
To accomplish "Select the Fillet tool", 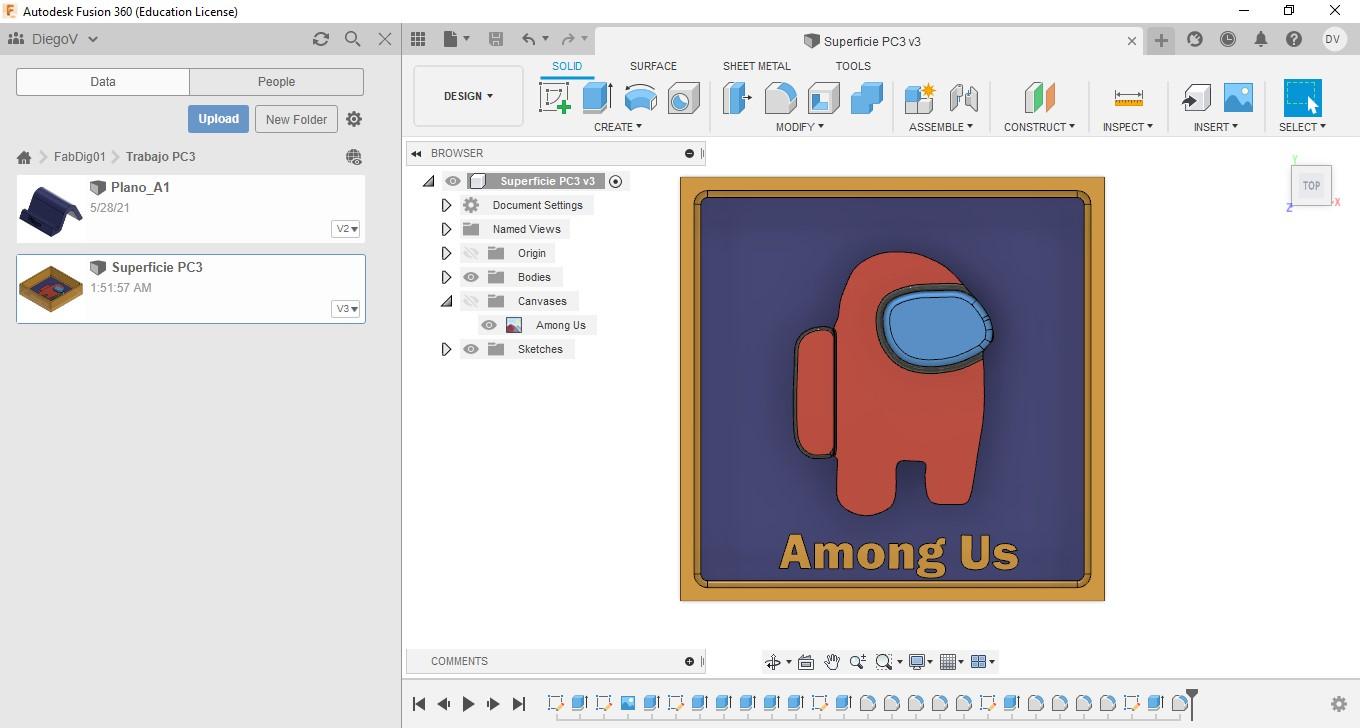I will 780,98.
